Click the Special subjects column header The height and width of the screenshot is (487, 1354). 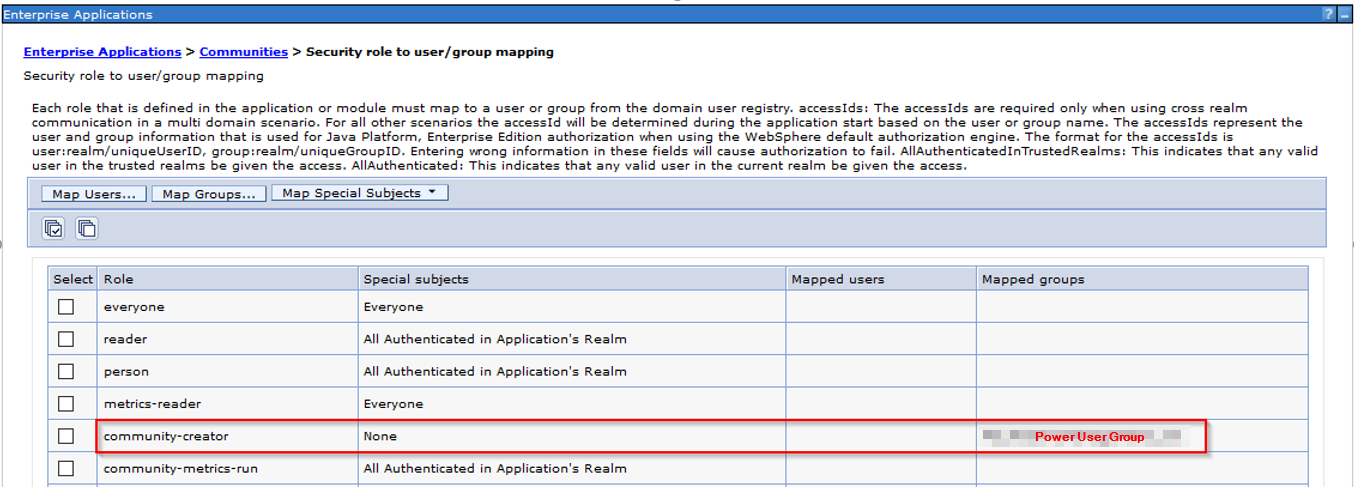[415, 279]
